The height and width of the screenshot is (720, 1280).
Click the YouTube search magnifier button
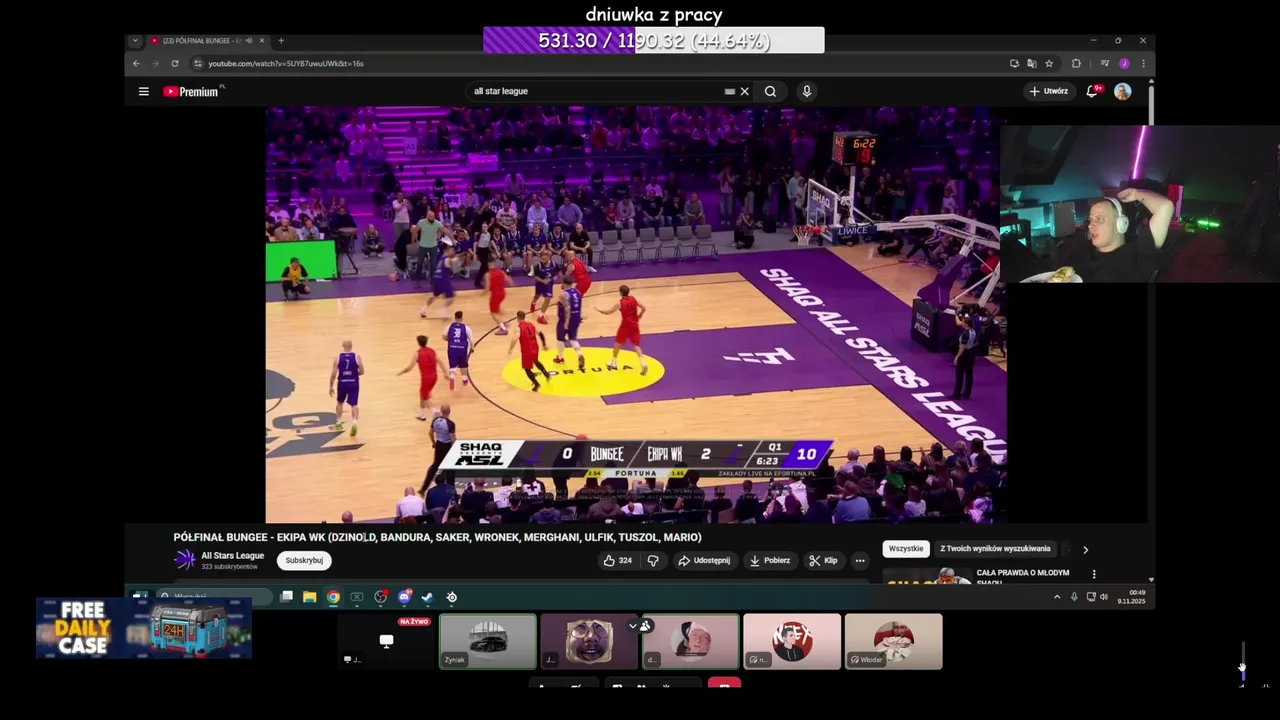(770, 91)
